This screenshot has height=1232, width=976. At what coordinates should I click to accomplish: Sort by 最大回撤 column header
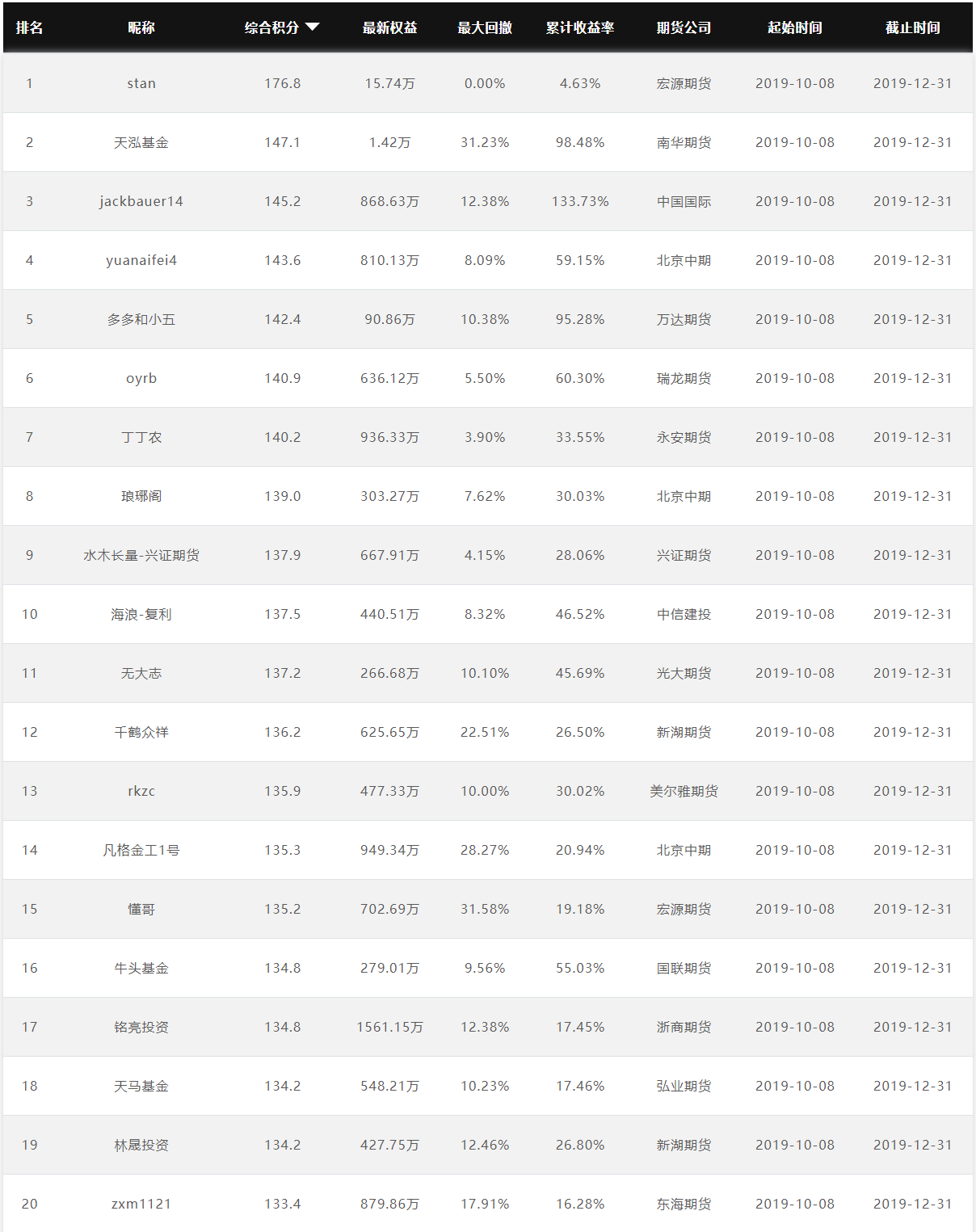pyautogui.click(x=485, y=27)
